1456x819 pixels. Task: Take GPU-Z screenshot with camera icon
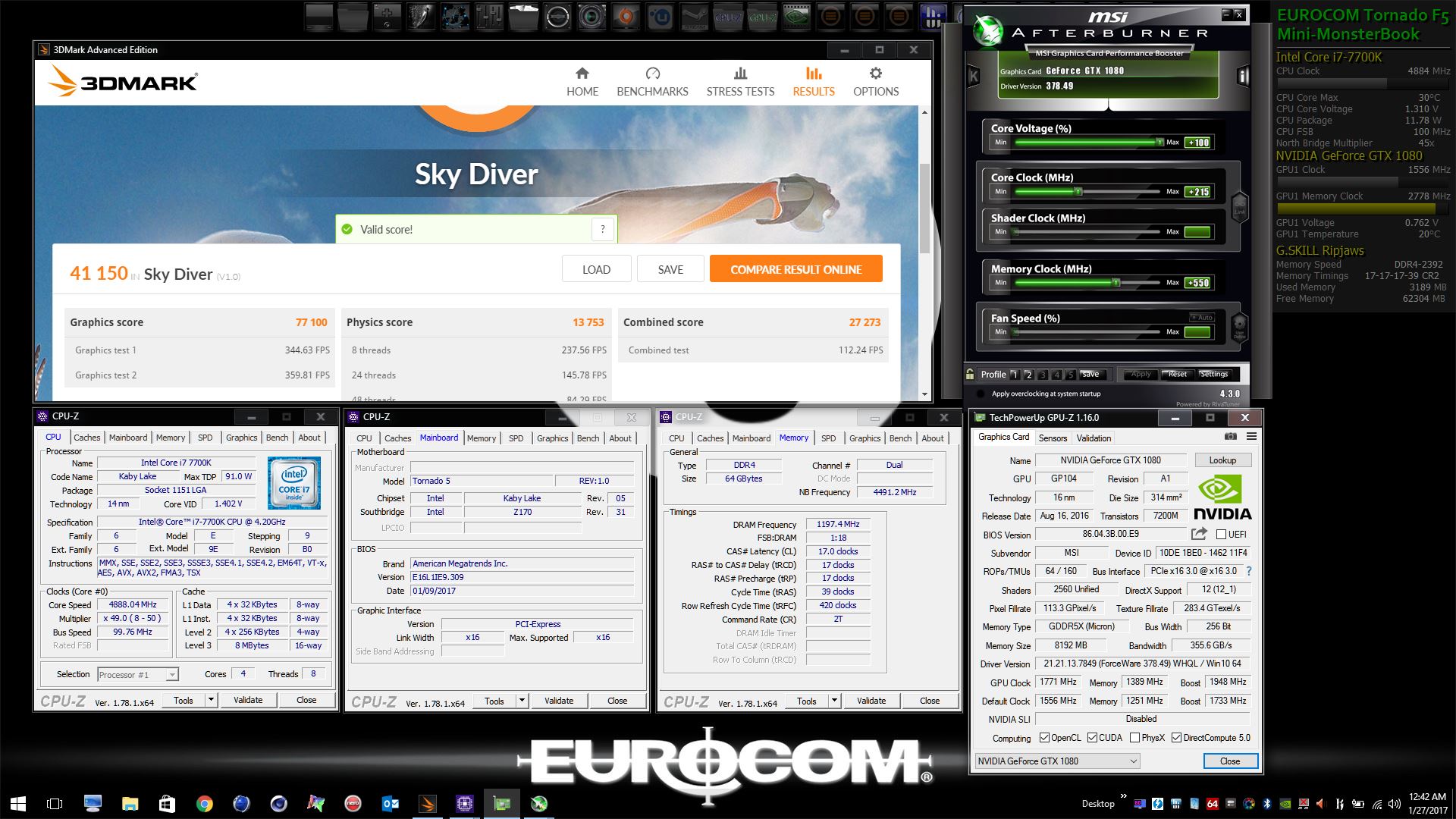[x=1230, y=437]
